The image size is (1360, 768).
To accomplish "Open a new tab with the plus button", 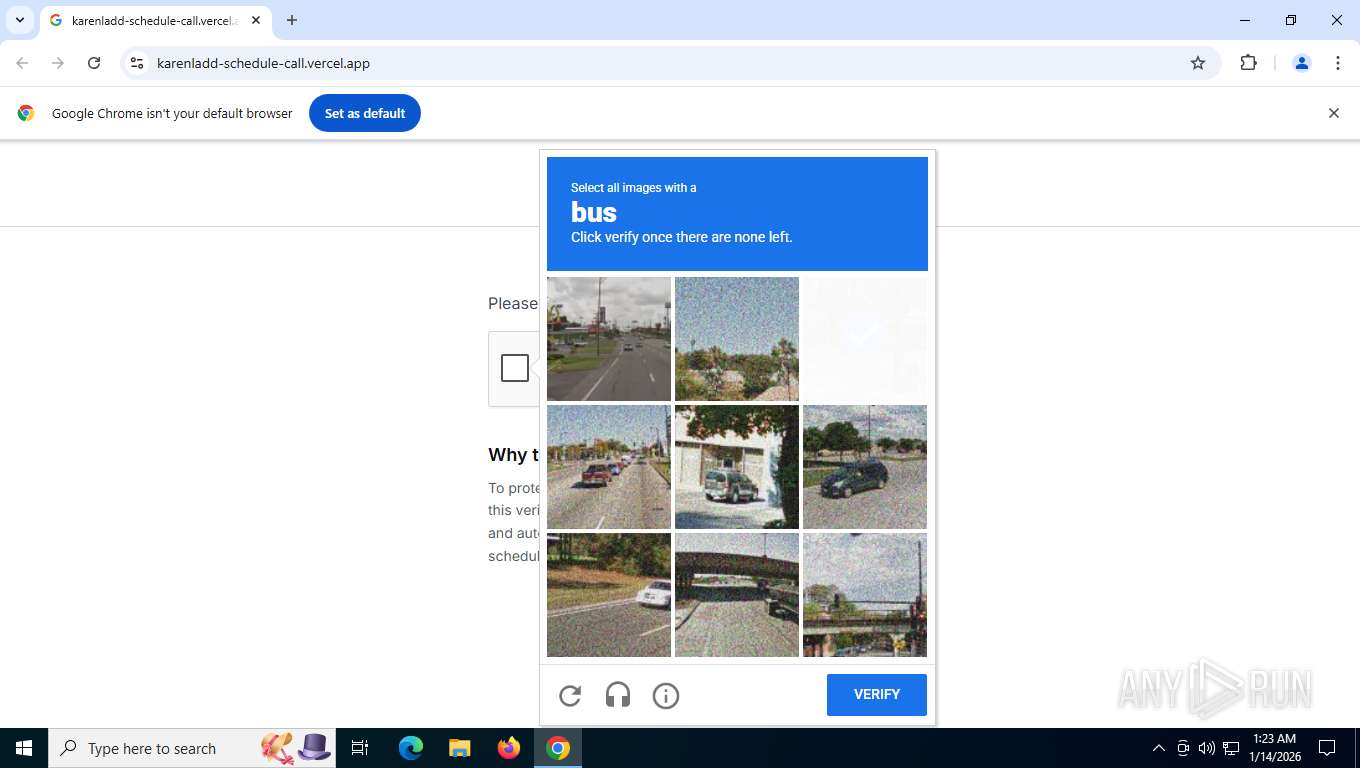I will pos(292,20).
